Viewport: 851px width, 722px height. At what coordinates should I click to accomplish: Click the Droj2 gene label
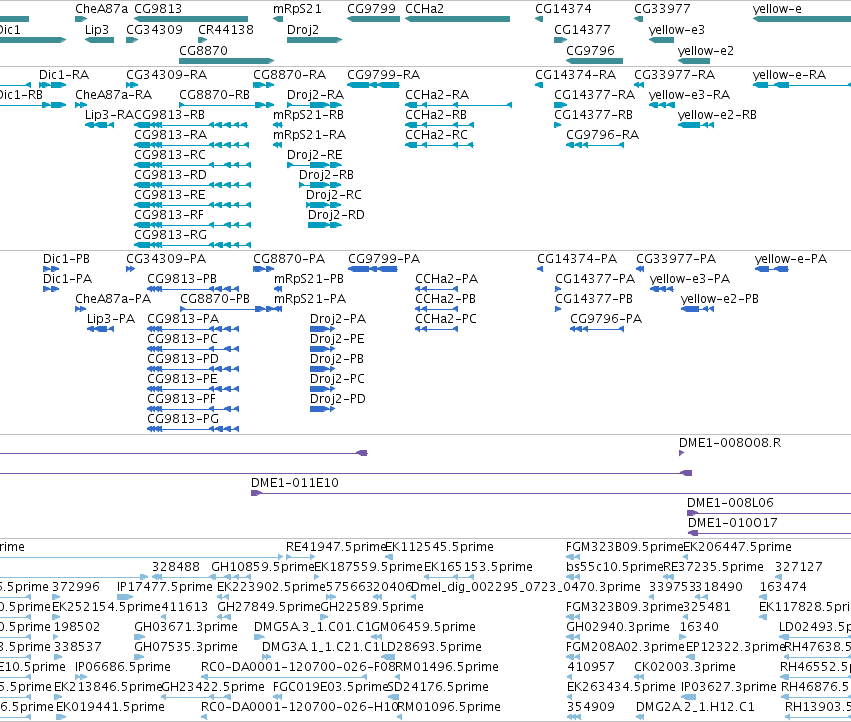[303, 29]
